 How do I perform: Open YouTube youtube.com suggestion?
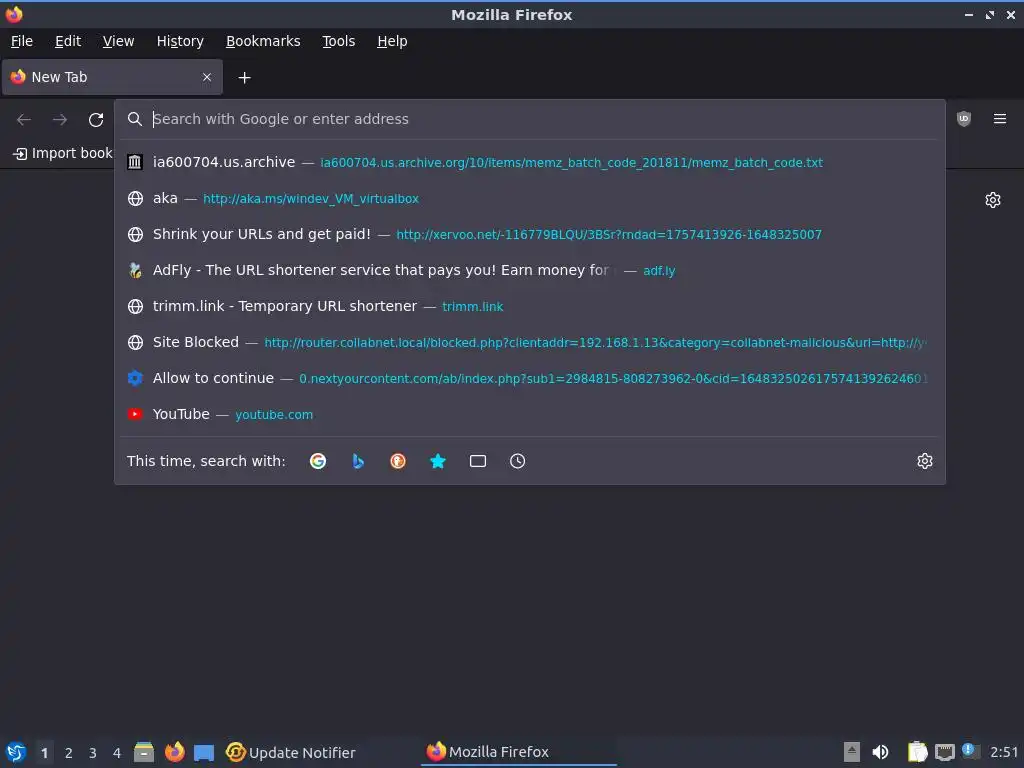click(530, 414)
